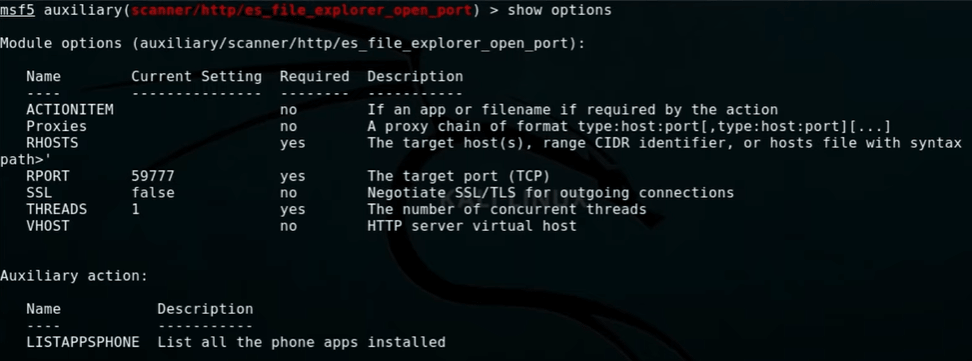Select the red module path scanner/http/es_file_explorer_open_port

point(302,11)
